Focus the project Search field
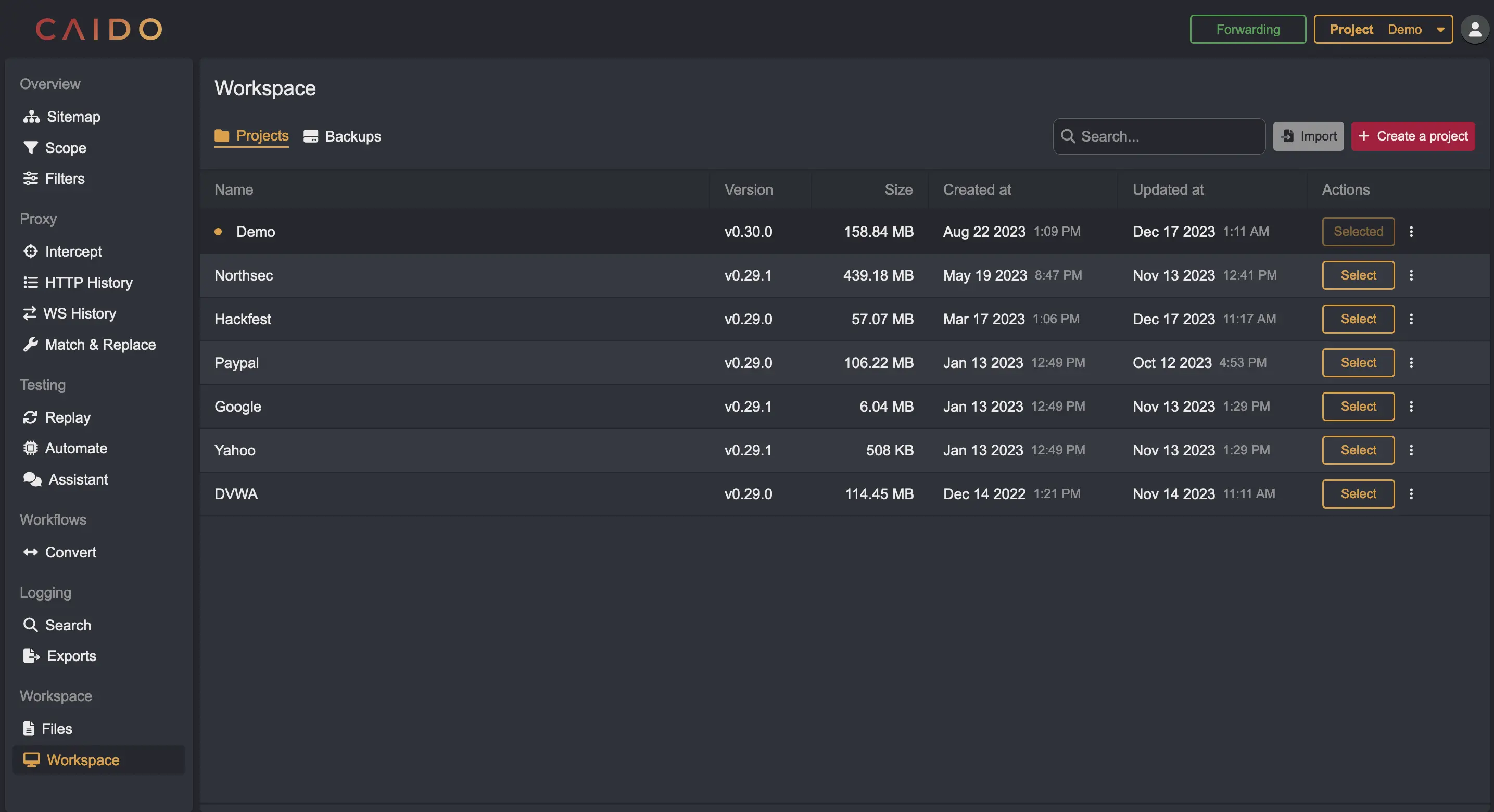The image size is (1494, 812). coord(1159,136)
